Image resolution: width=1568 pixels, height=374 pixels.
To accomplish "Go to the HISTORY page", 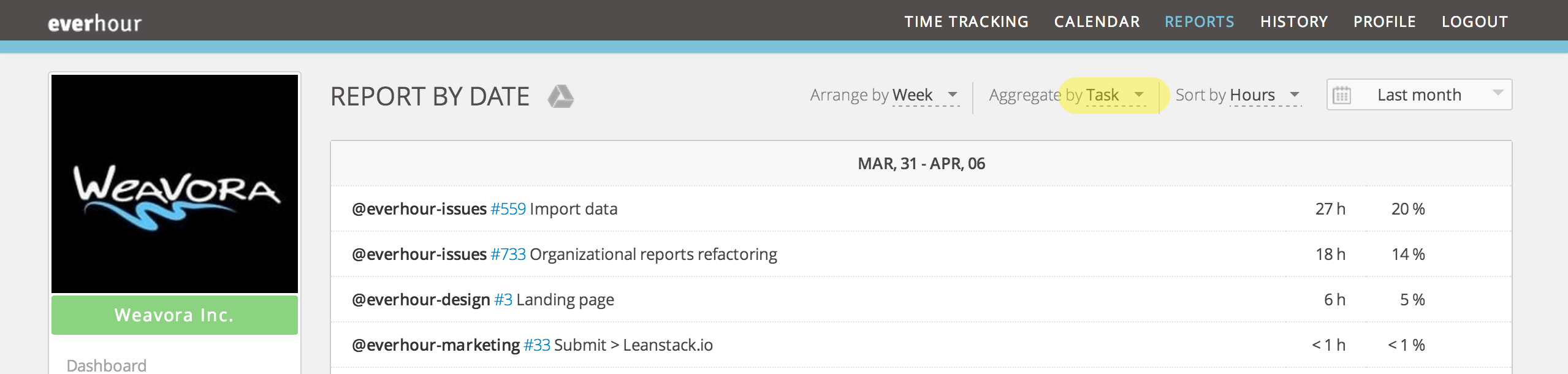I will coord(1294,21).
